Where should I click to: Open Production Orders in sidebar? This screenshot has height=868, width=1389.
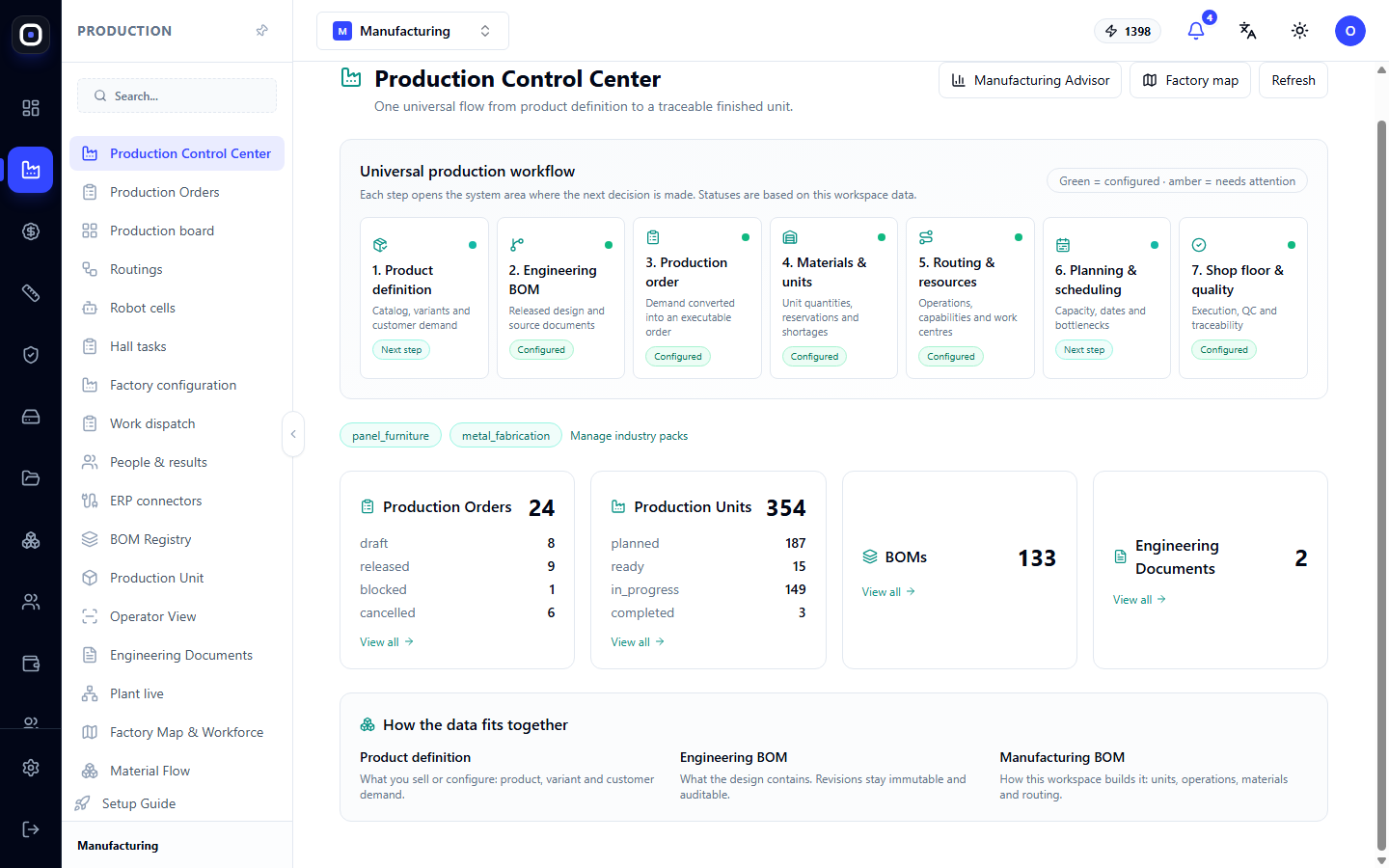coord(177,192)
